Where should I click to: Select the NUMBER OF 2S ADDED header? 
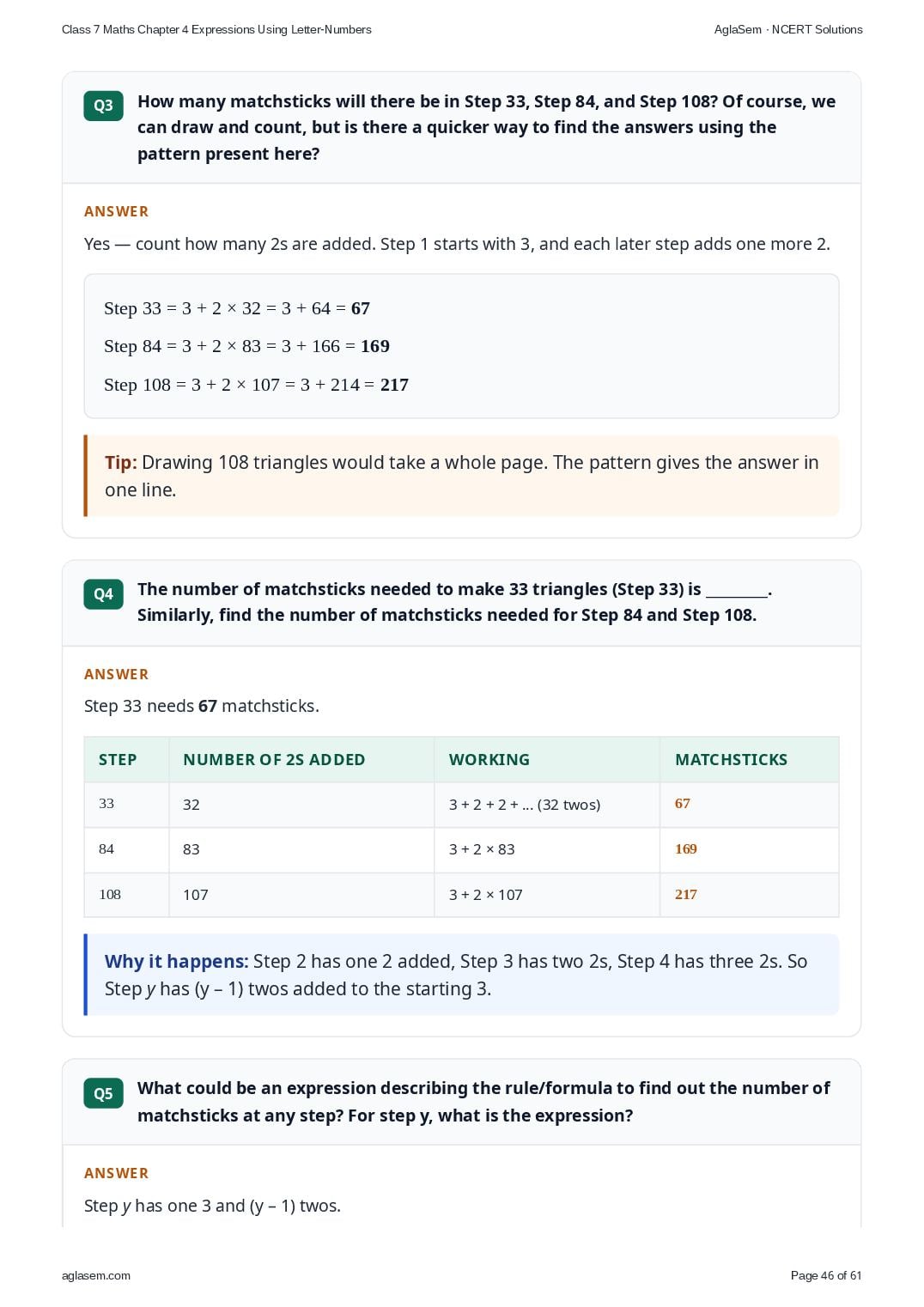[x=274, y=760]
